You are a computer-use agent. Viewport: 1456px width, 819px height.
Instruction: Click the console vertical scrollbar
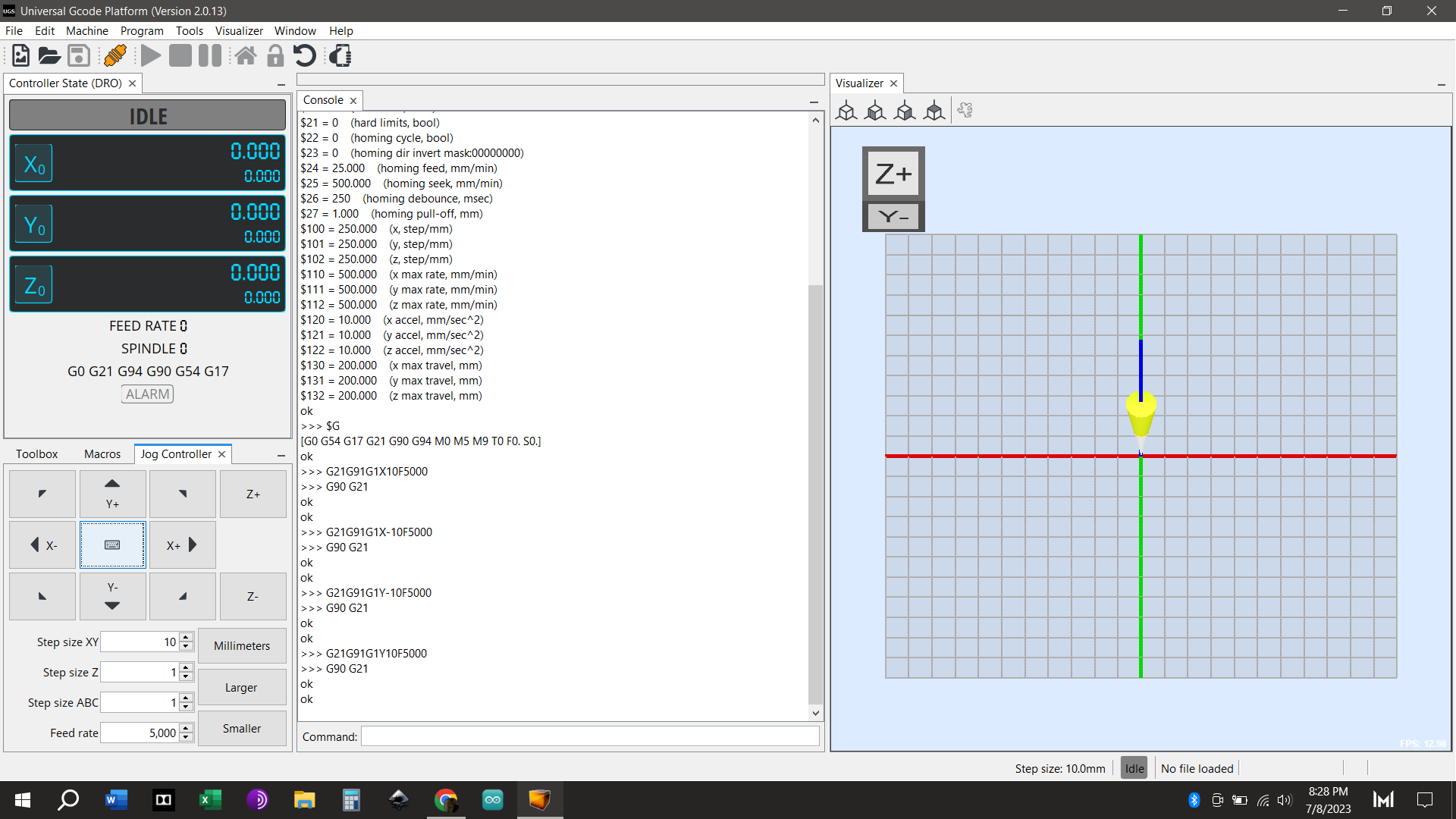[815, 493]
